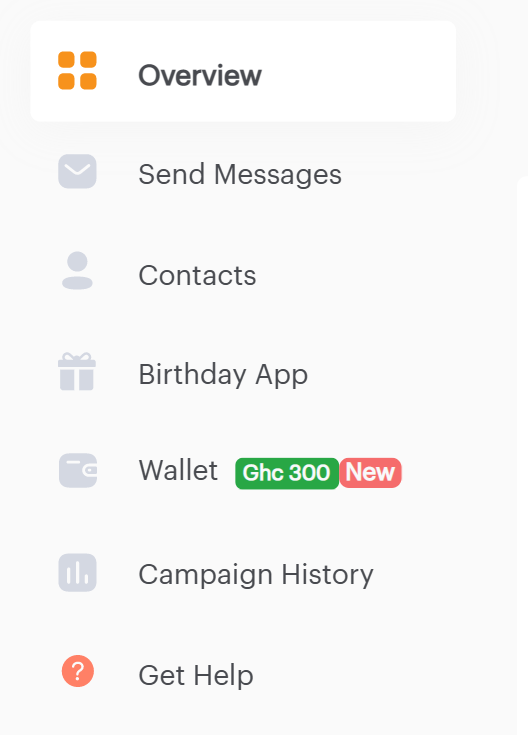Click the orange grid Overview icon
Image resolution: width=528 pixels, height=735 pixels.
[x=77, y=70]
